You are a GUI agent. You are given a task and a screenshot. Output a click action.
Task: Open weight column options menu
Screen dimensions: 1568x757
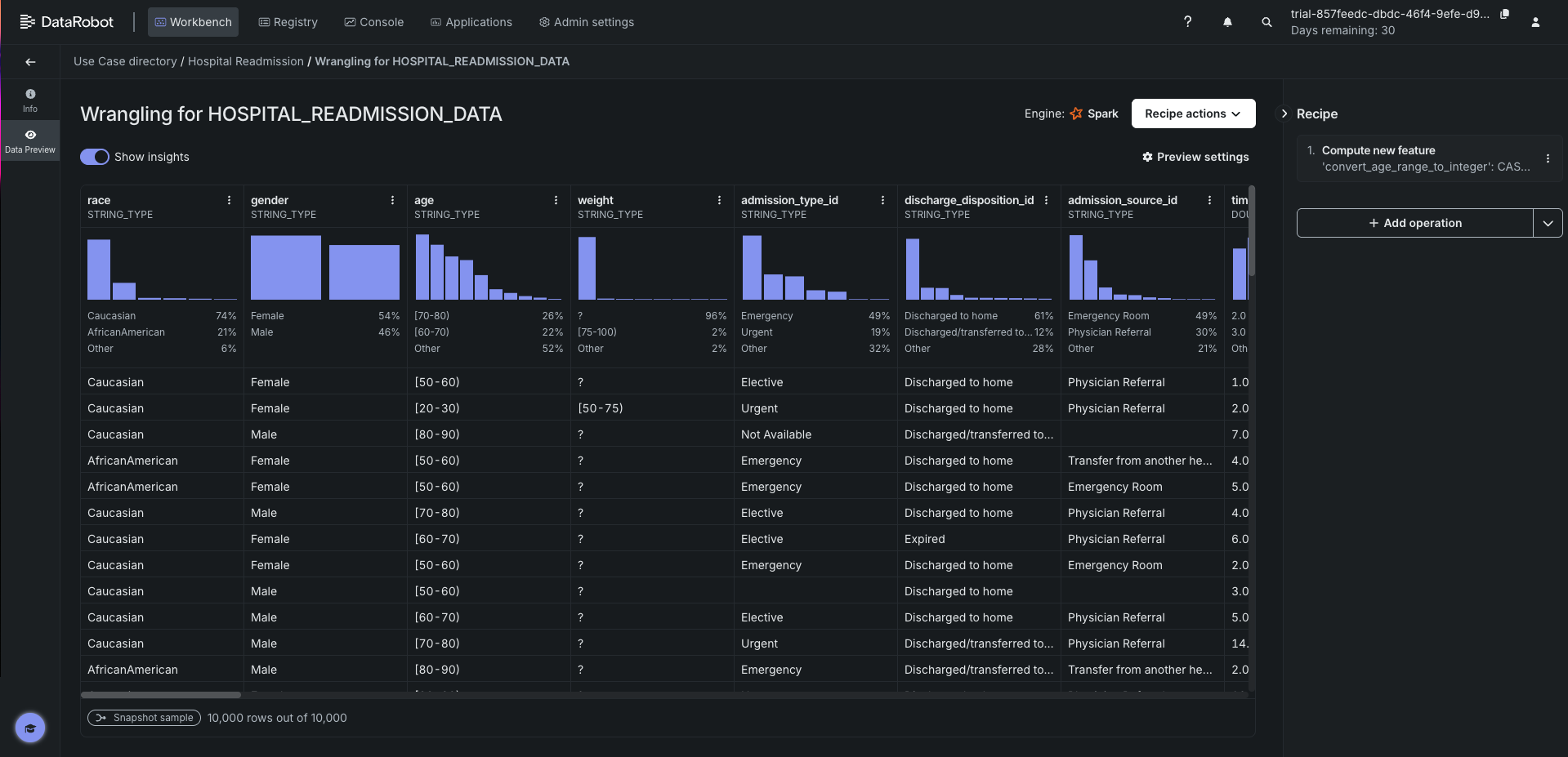(719, 200)
